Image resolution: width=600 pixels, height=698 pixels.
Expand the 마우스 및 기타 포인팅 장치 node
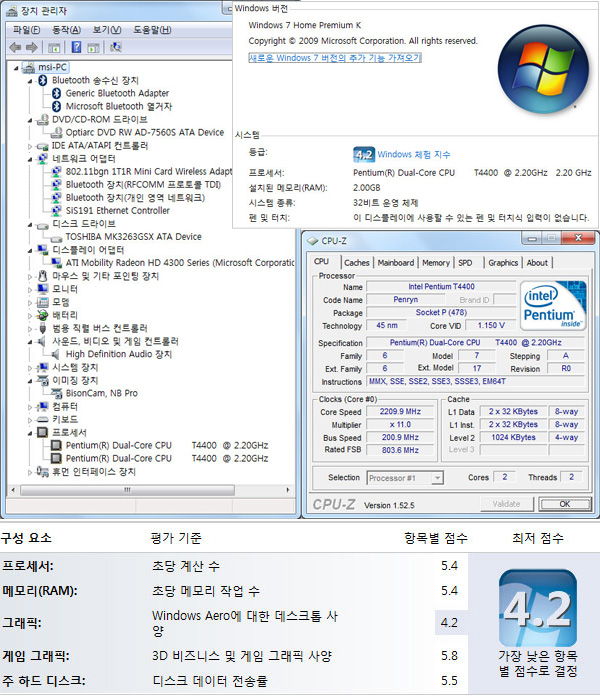pos(30,276)
